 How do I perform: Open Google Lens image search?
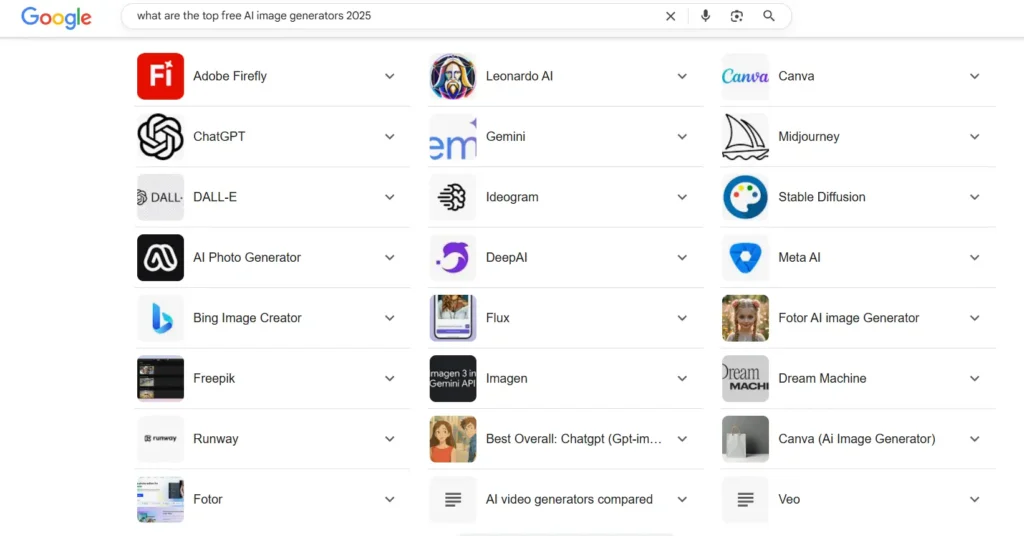pyautogui.click(x=737, y=16)
